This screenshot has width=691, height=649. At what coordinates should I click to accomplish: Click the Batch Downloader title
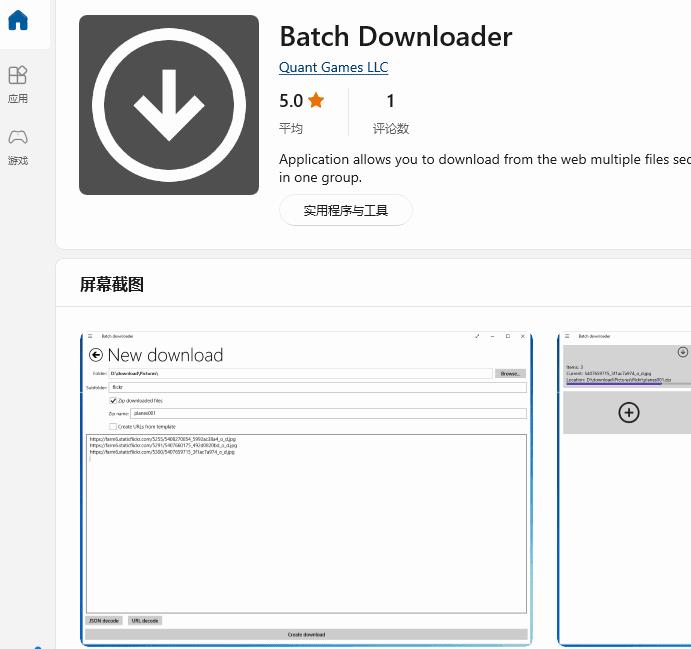coord(396,37)
